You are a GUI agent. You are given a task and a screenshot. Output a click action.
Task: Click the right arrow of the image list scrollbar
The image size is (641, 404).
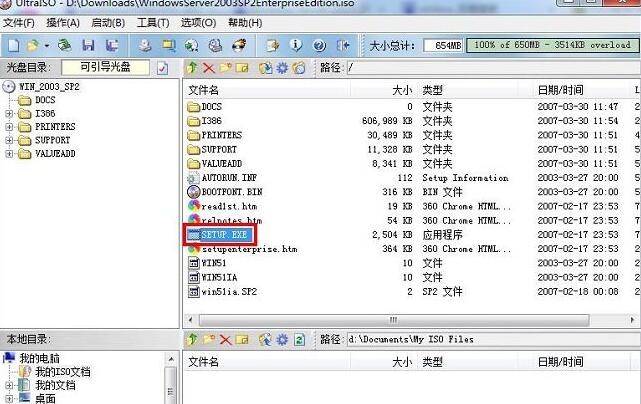tap(632, 320)
